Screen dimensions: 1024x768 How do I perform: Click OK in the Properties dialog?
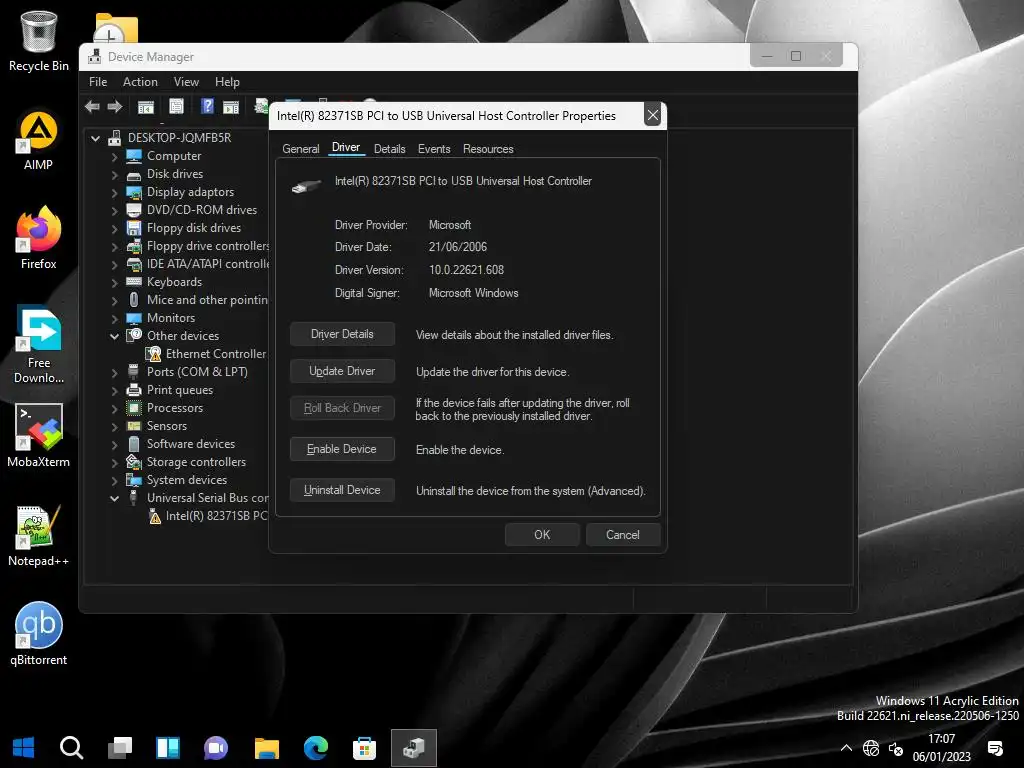pos(542,535)
